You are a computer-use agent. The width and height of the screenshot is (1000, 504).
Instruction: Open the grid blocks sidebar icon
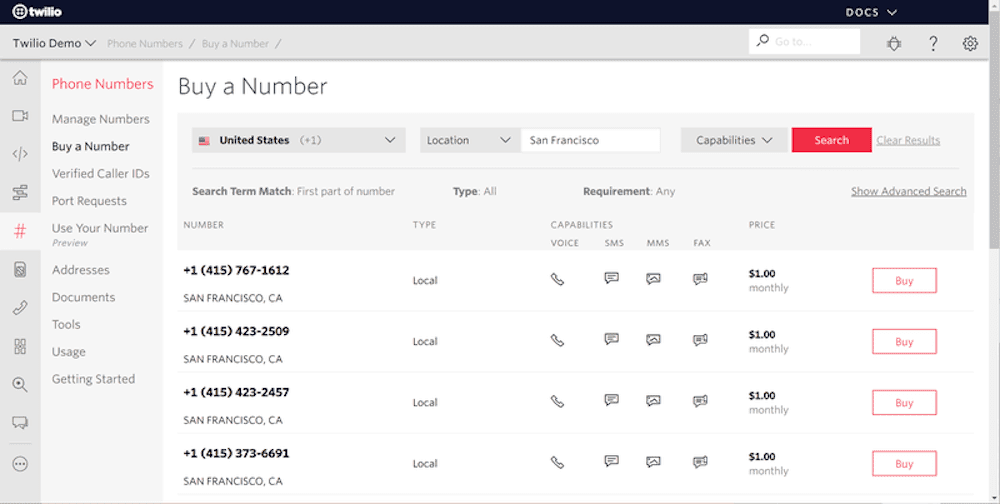pos(20,346)
